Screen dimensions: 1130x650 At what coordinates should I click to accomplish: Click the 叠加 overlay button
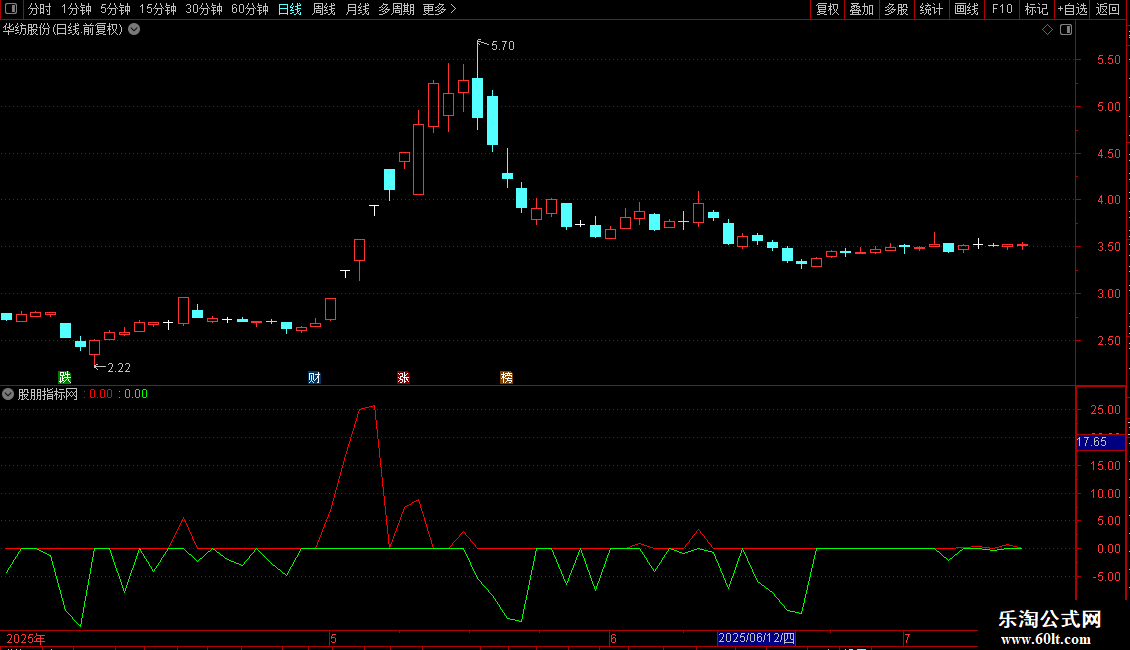[x=861, y=9]
